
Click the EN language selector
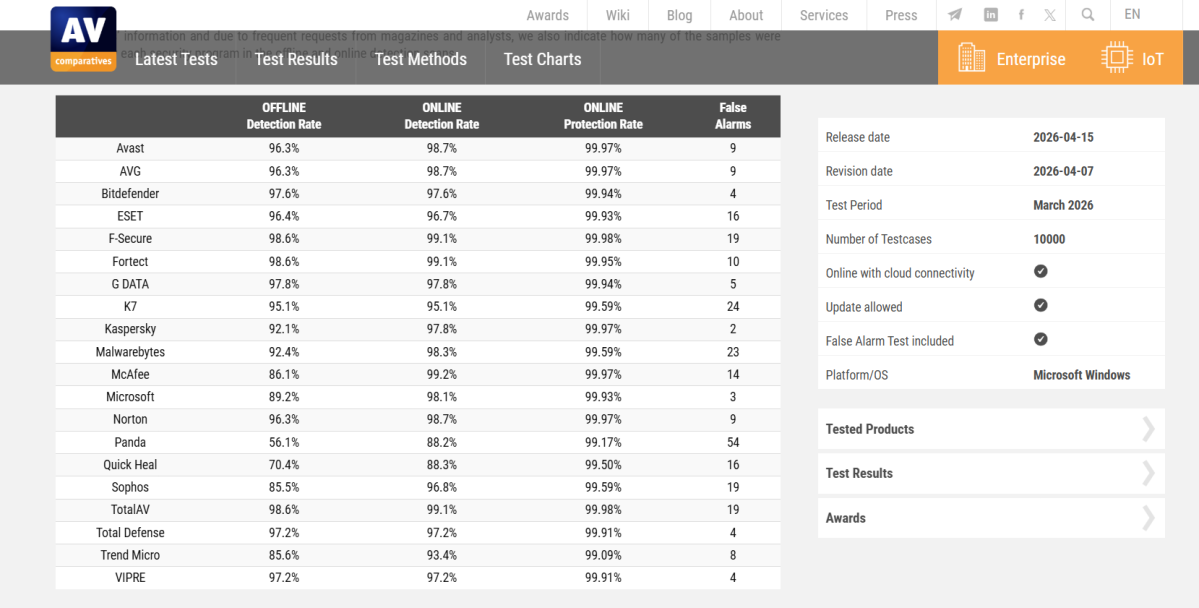click(1132, 14)
